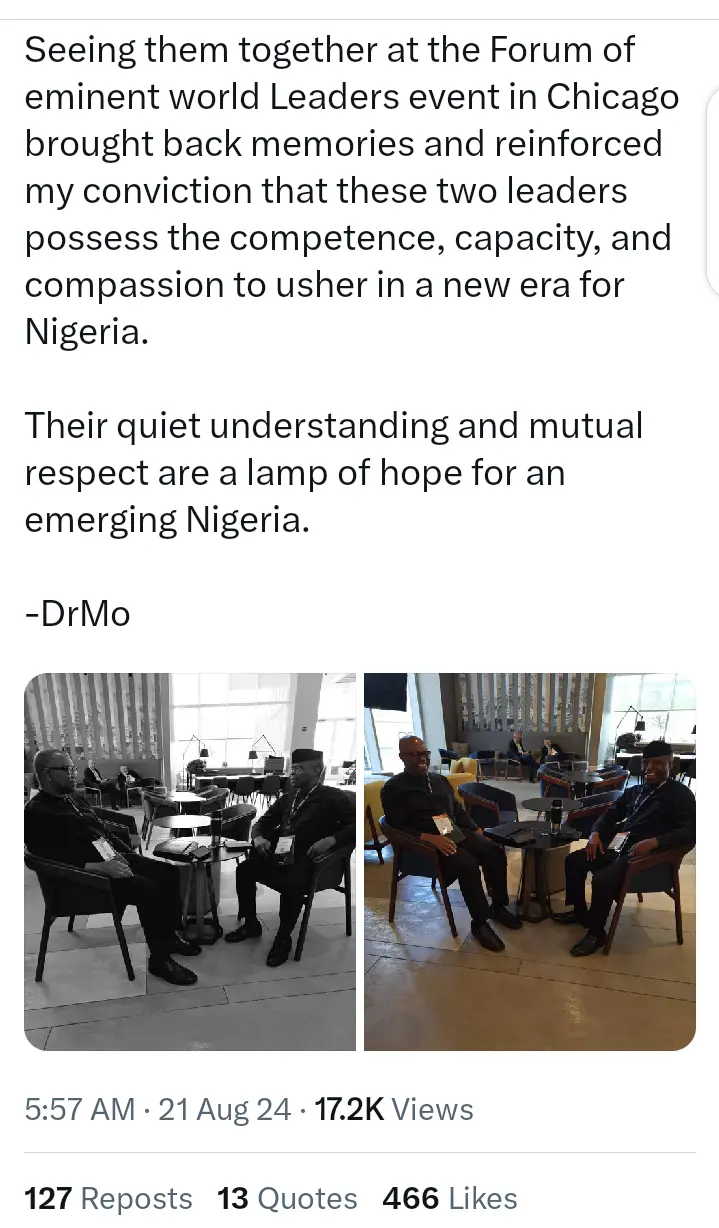The height and width of the screenshot is (1228, 719).
Task: View the 127 Reposts list
Action: click(108, 1198)
